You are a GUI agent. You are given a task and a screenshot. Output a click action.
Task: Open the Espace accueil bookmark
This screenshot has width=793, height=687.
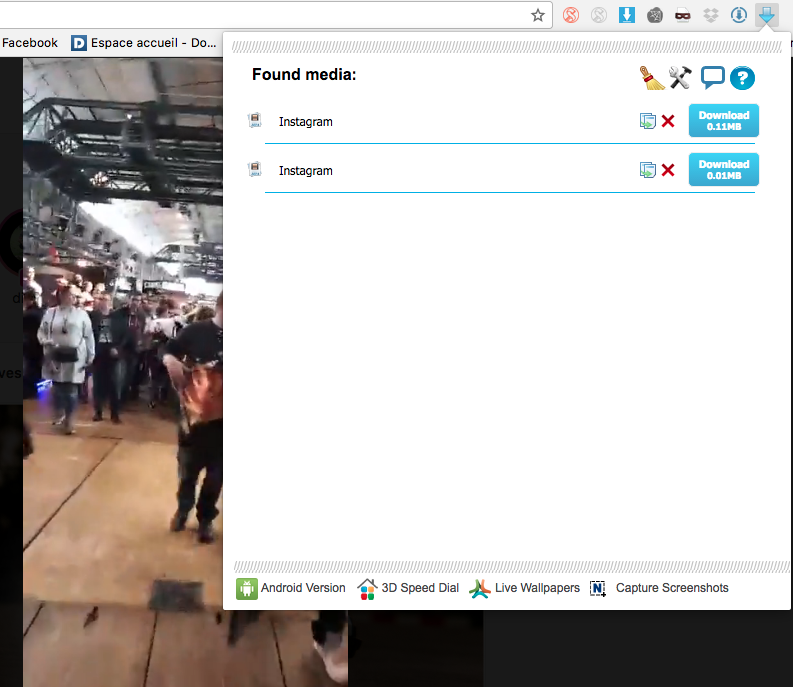144,43
